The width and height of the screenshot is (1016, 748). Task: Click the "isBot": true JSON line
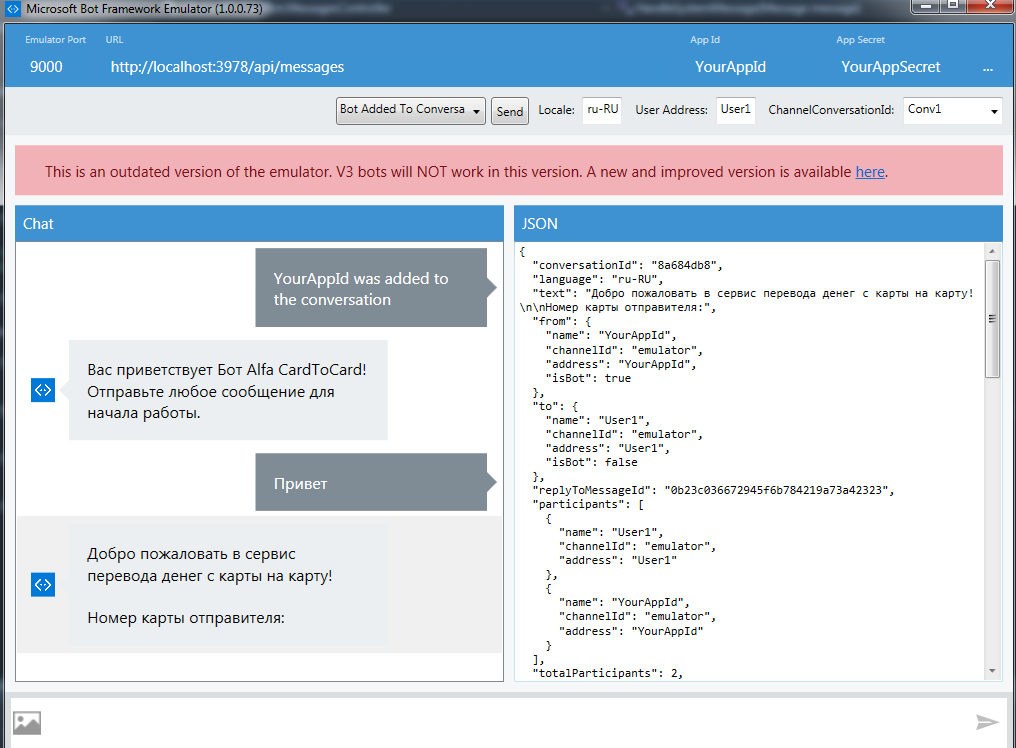588,378
